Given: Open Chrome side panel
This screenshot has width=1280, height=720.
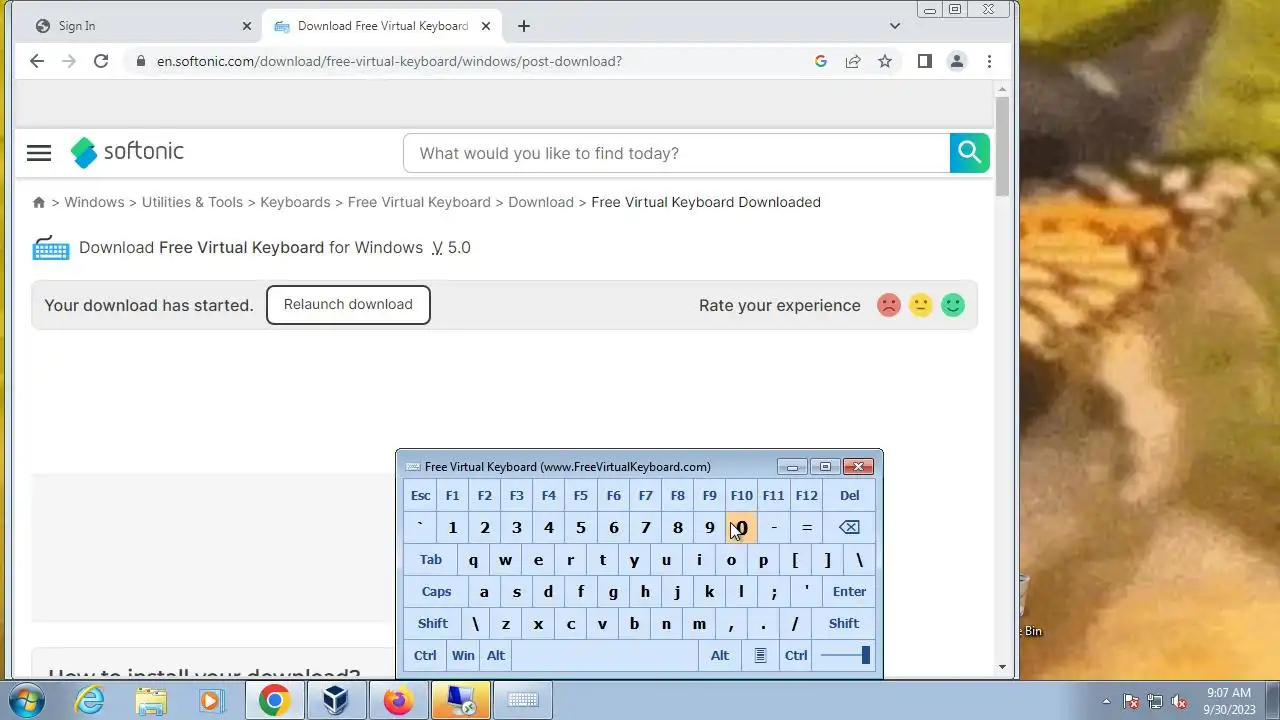Looking at the screenshot, I should [925, 61].
